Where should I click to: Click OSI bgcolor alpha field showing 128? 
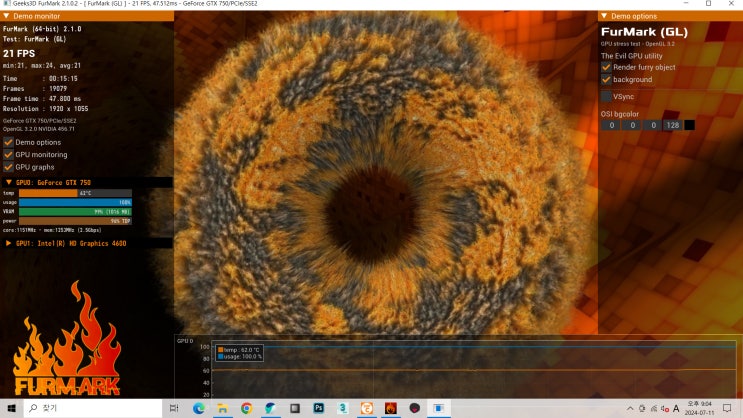point(673,125)
